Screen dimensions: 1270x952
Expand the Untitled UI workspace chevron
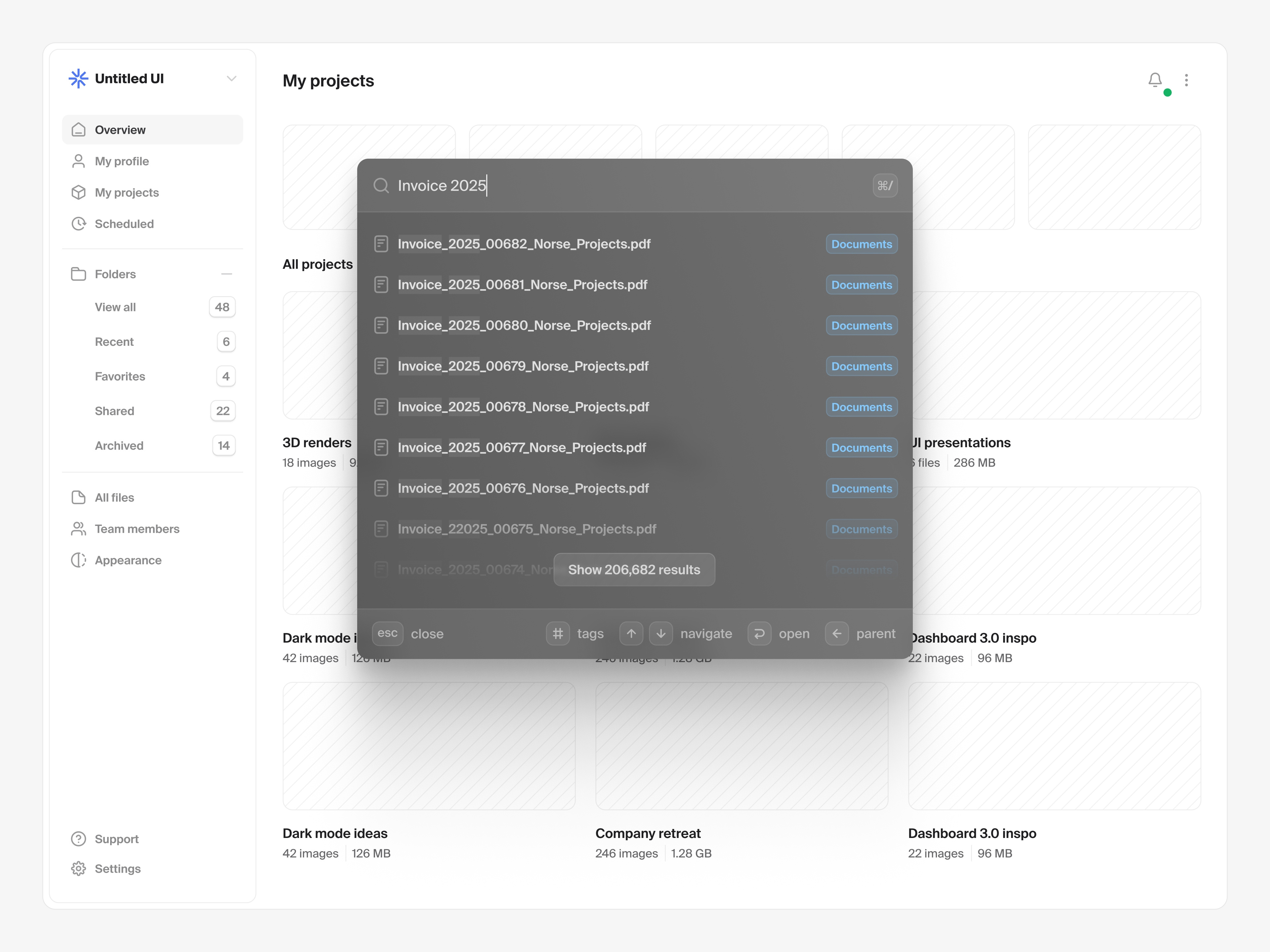tap(232, 79)
